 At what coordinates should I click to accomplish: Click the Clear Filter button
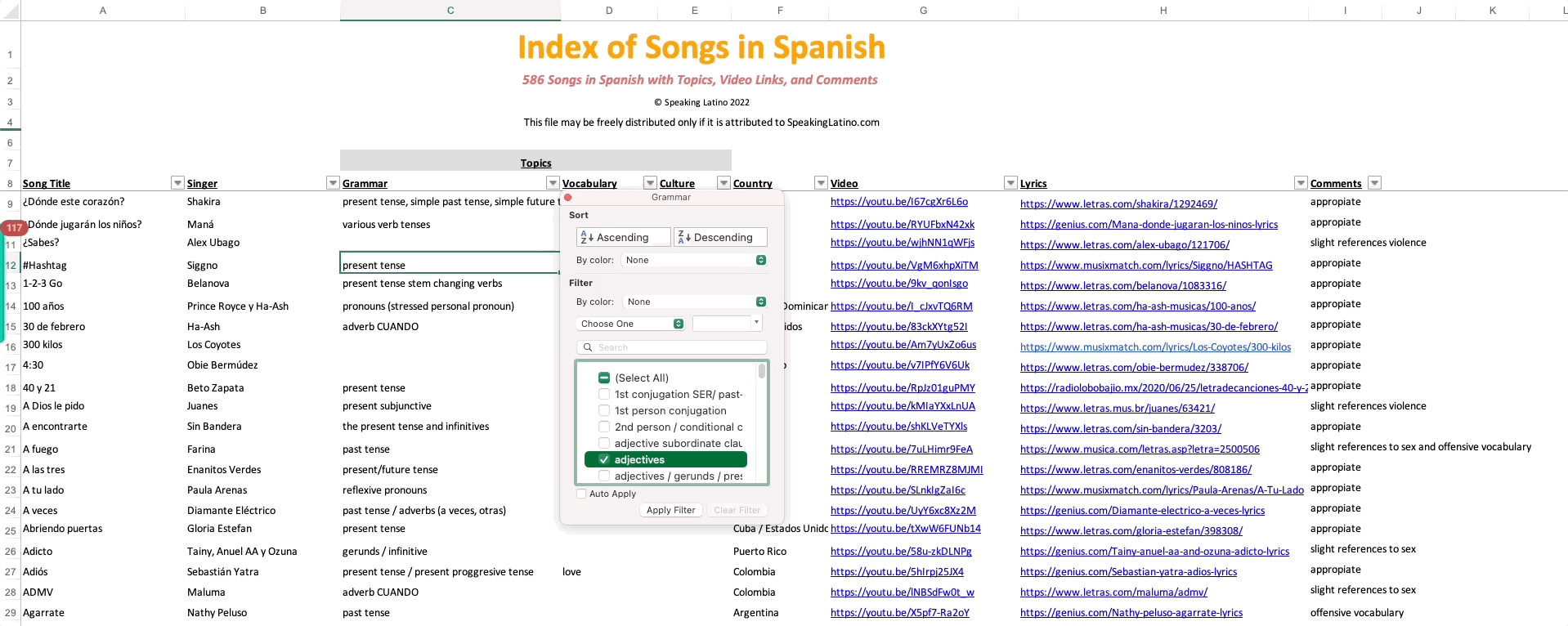pyautogui.click(x=737, y=510)
